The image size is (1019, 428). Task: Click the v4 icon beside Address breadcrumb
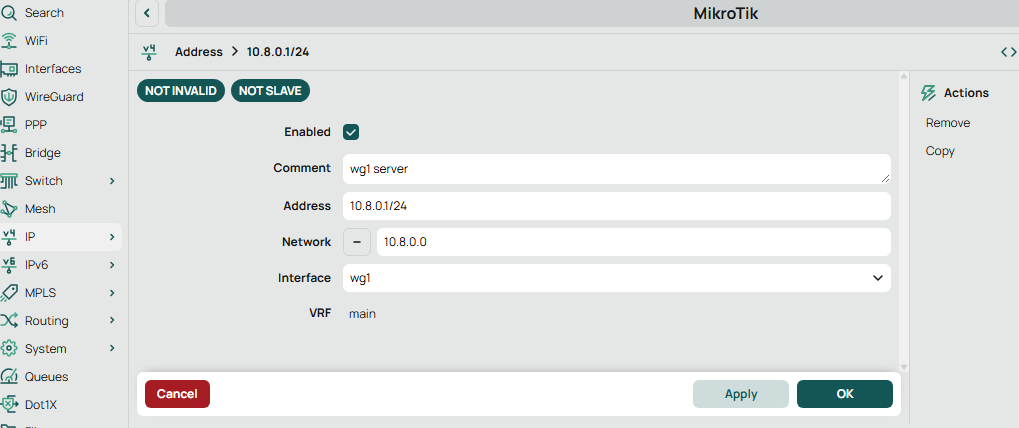click(149, 52)
